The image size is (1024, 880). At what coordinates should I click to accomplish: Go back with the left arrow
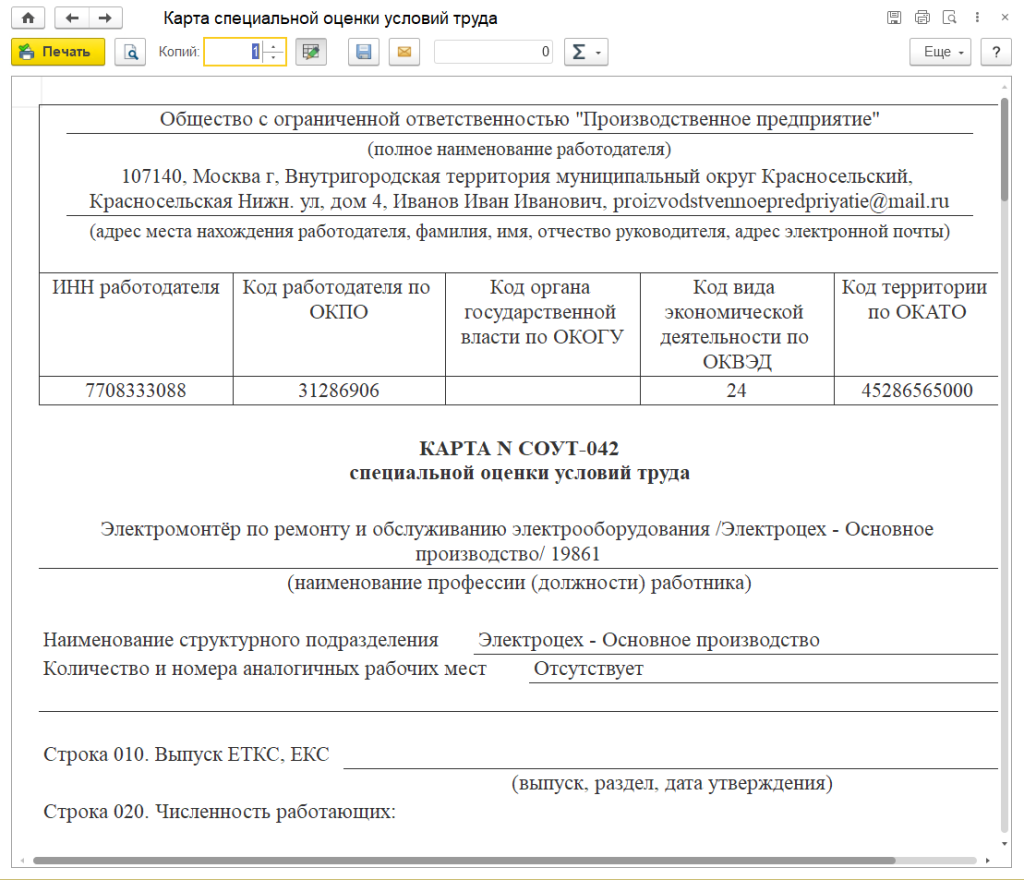tap(72, 19)
